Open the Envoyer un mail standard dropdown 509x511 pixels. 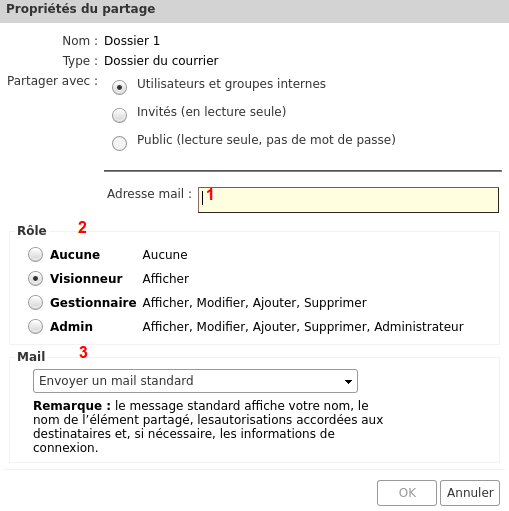(x=195, y=381)
